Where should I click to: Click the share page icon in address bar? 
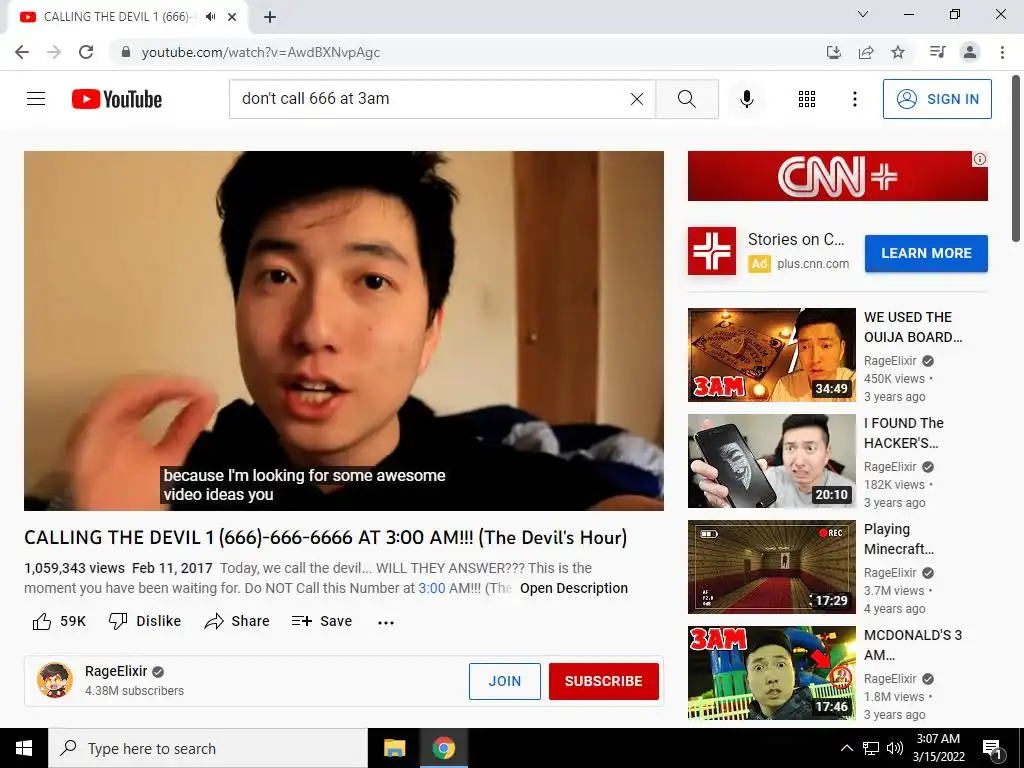point(866,52)
